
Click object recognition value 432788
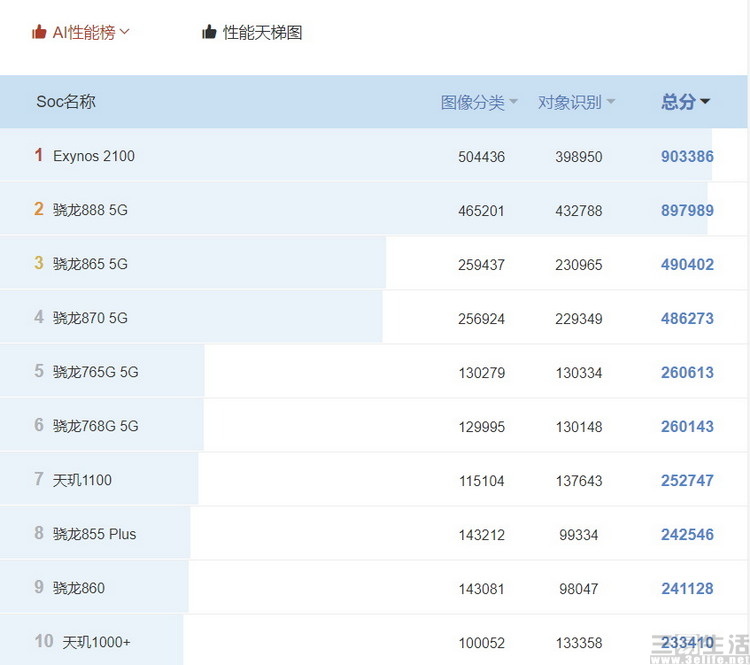(x=579, y=211)
